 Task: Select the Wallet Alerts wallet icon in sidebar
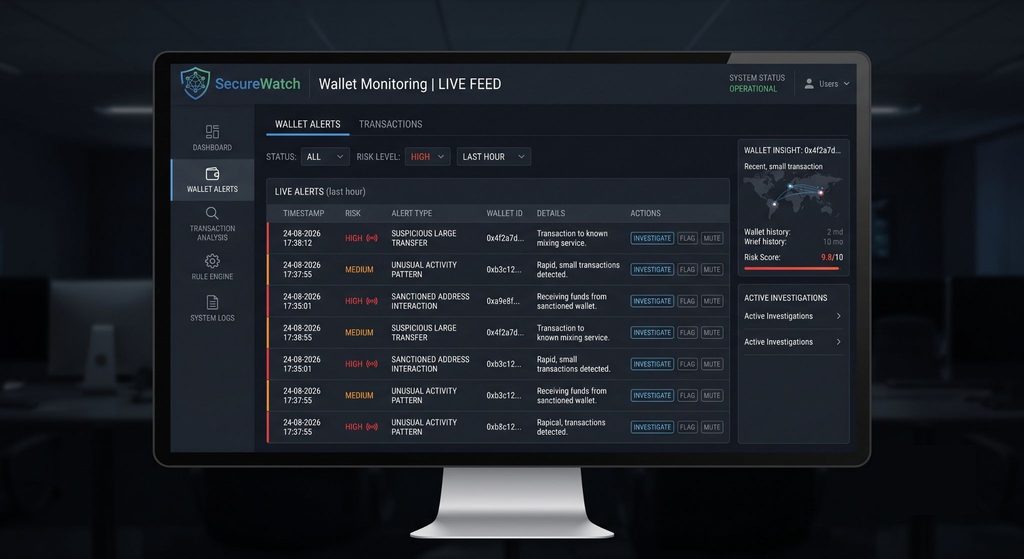pos(212,174)
